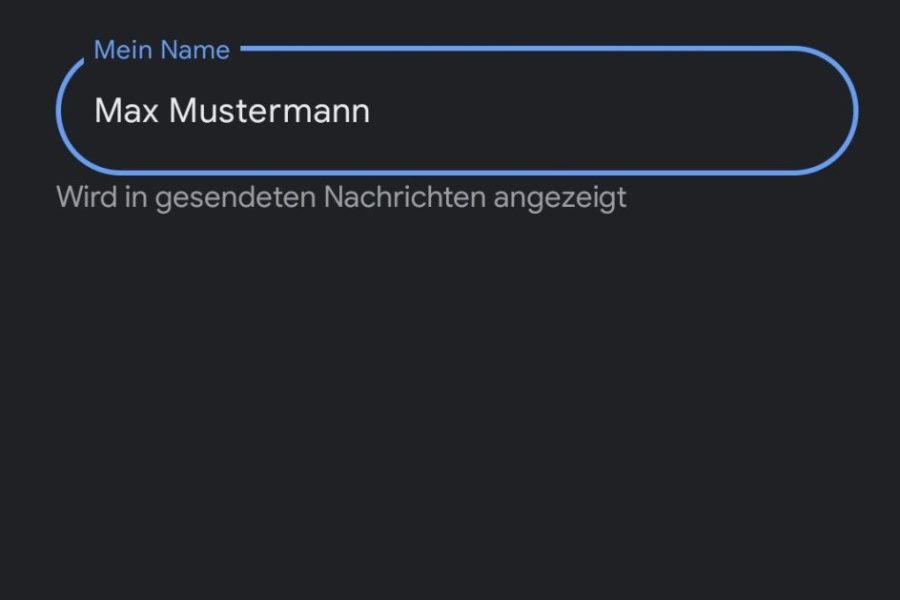Click the word Mein in the label
Image resolution: width=900 pixels, height=600 pixels.
tap(119, 50)
